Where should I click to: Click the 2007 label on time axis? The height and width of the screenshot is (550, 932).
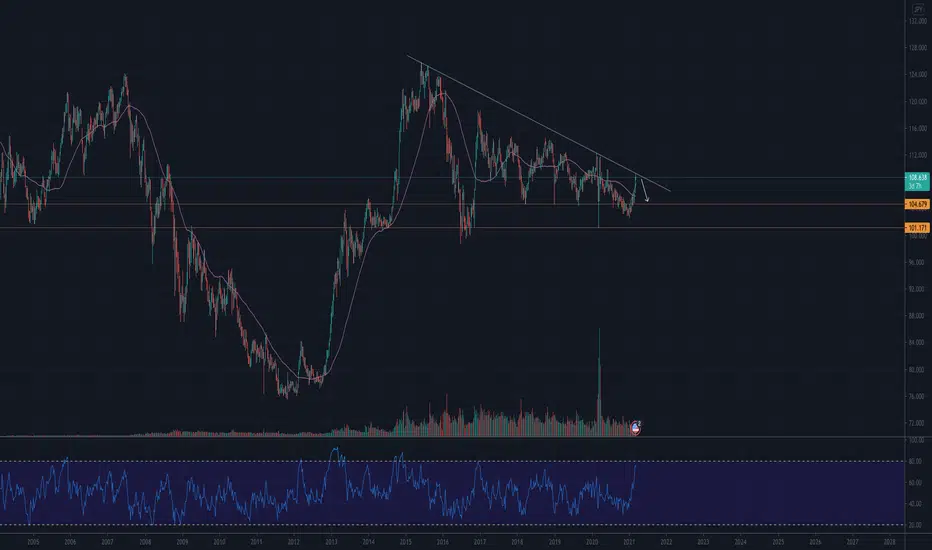(108, 542)
